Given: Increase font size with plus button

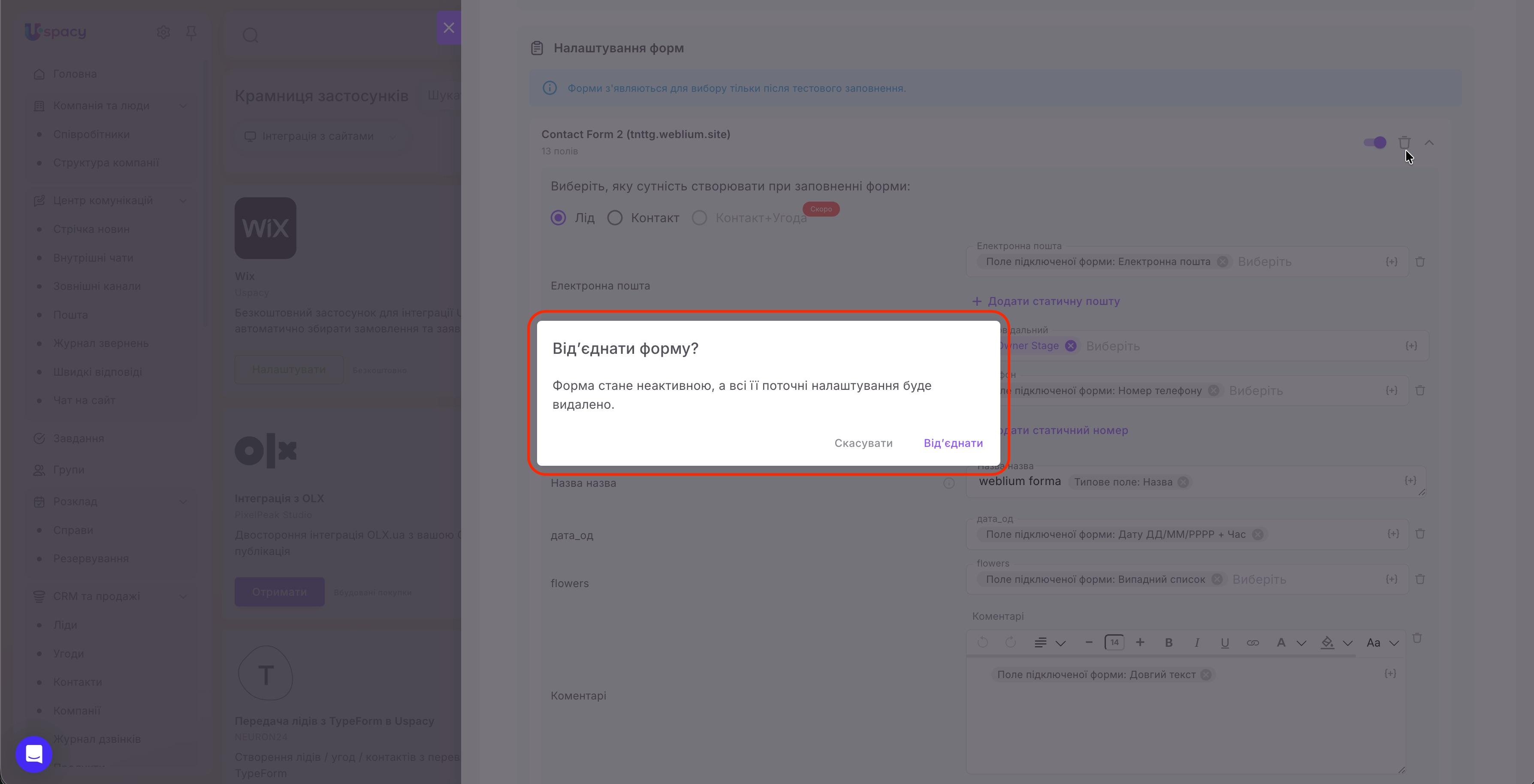Looking at the screenshot, I should [1140, 642].
